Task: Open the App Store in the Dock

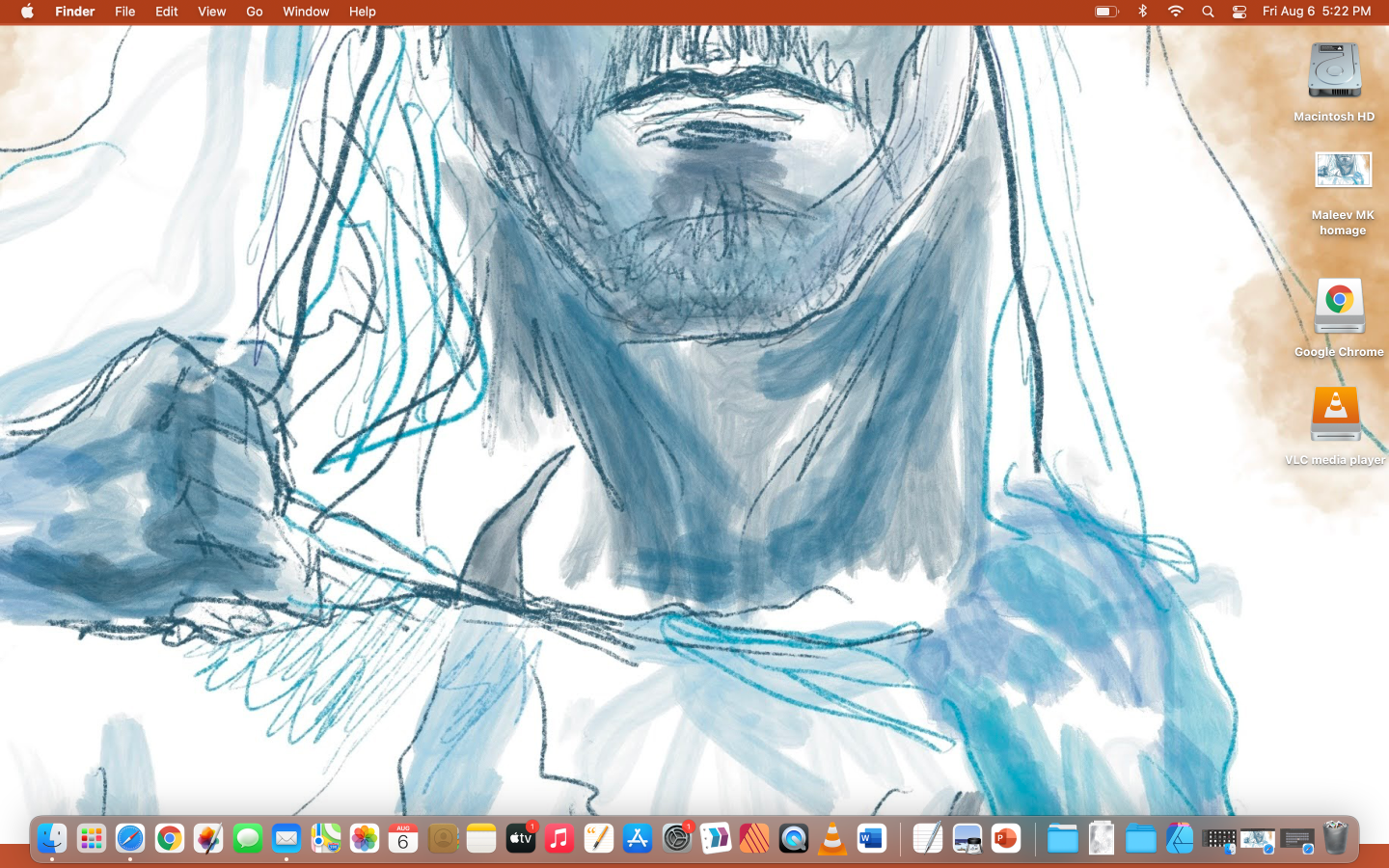Action: [x=638, y=838]
